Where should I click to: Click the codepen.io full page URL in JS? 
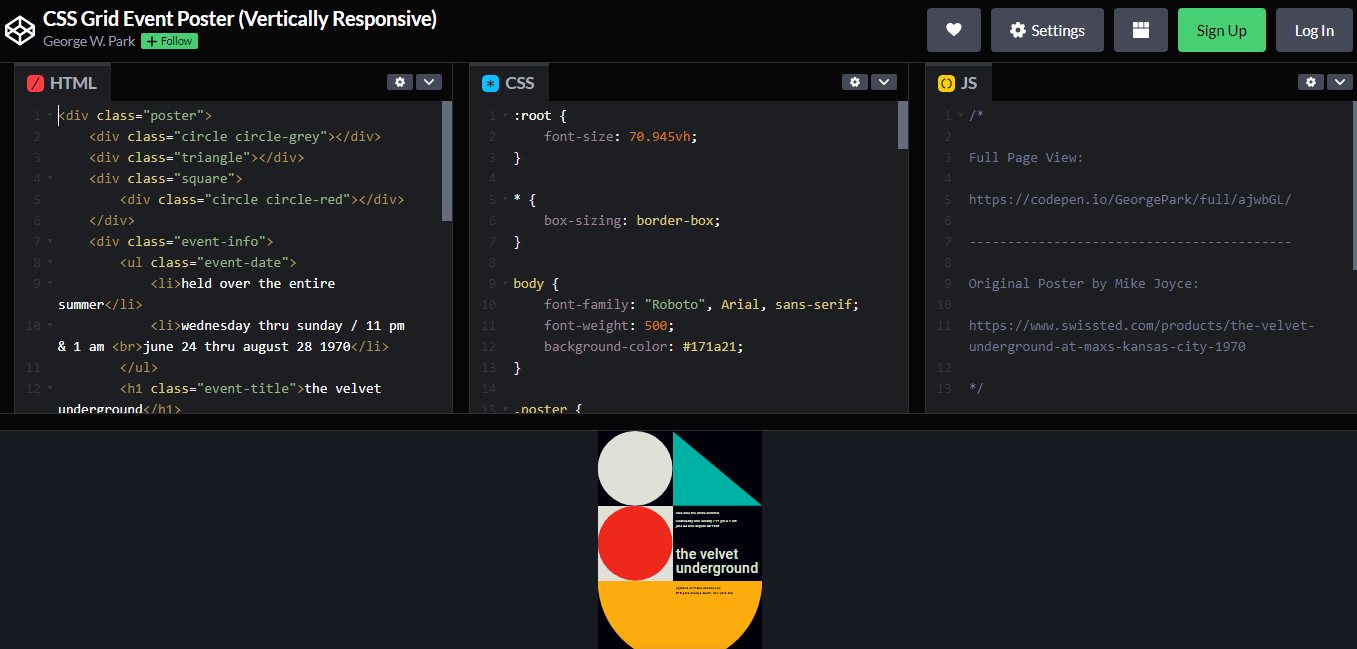pos(1130,200)
